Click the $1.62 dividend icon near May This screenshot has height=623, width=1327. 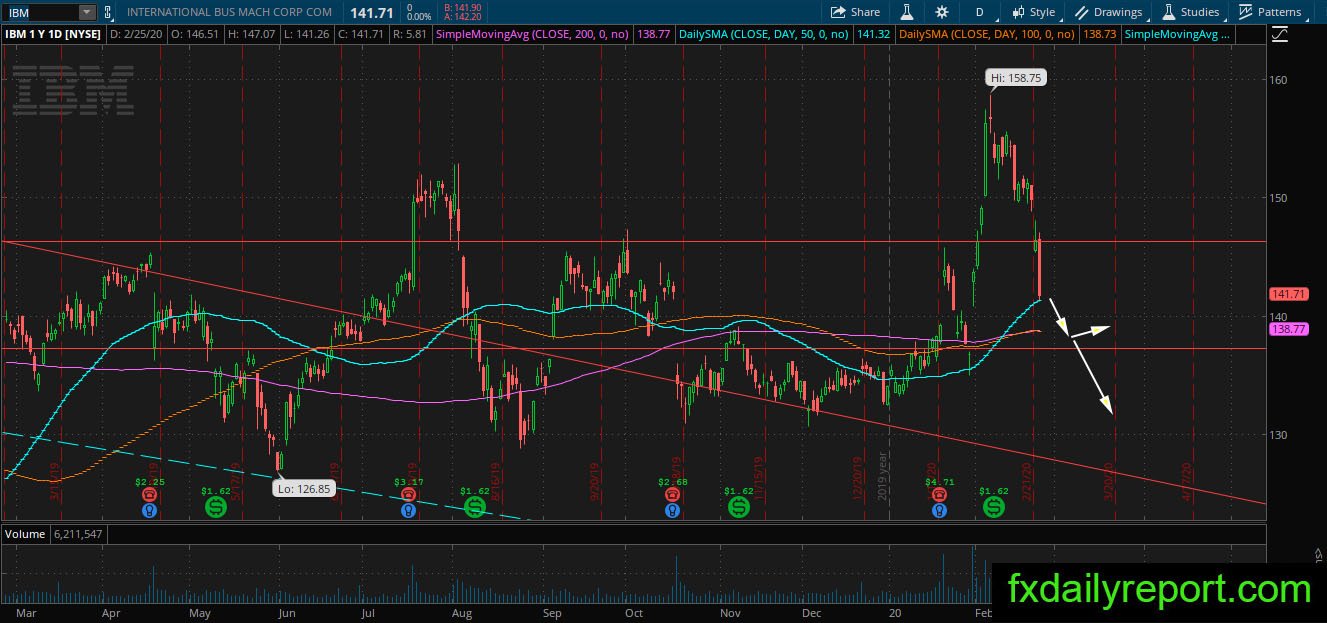[x=216, y=508]
